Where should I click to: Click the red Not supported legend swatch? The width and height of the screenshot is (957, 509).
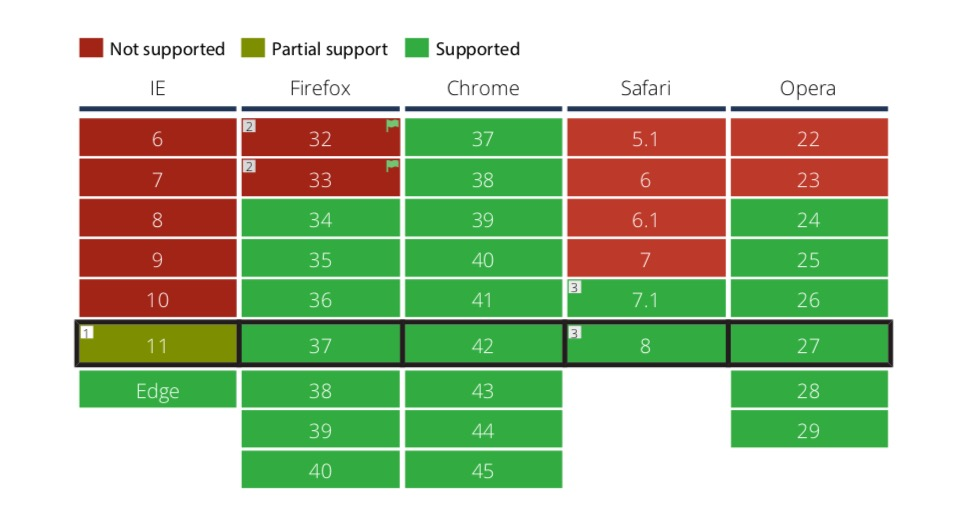(91, 48)
